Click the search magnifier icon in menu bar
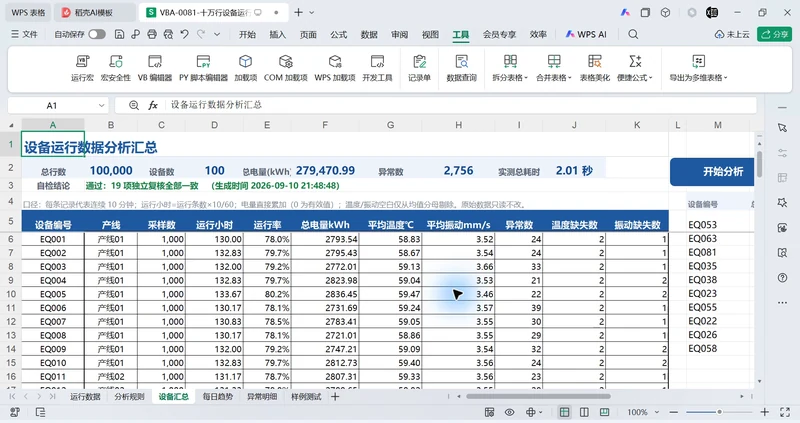Viewport: 800px width, 423px height. (633, 34)
